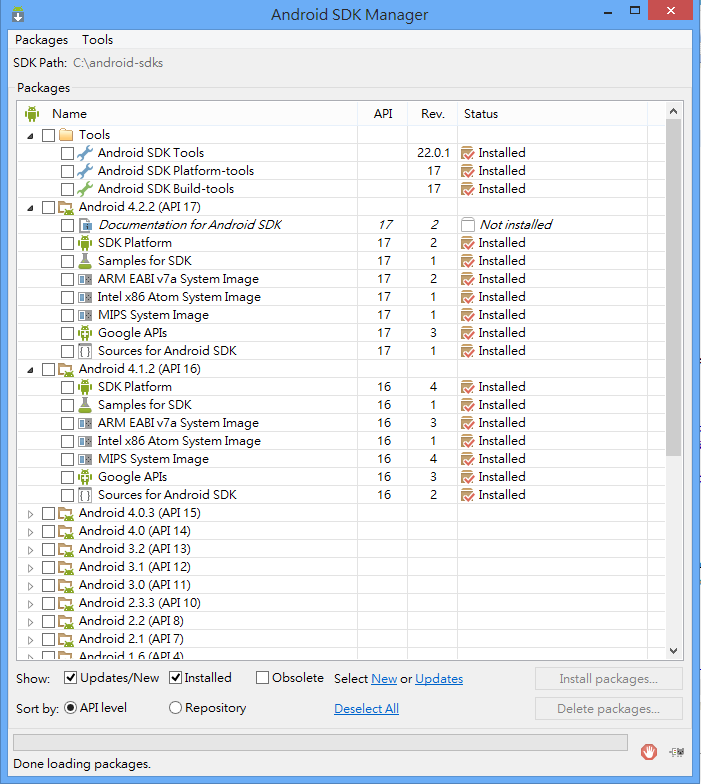Check the Documentation for Android SDK package box
Viewport: 701px width, 784px height.
click(68, 226)
